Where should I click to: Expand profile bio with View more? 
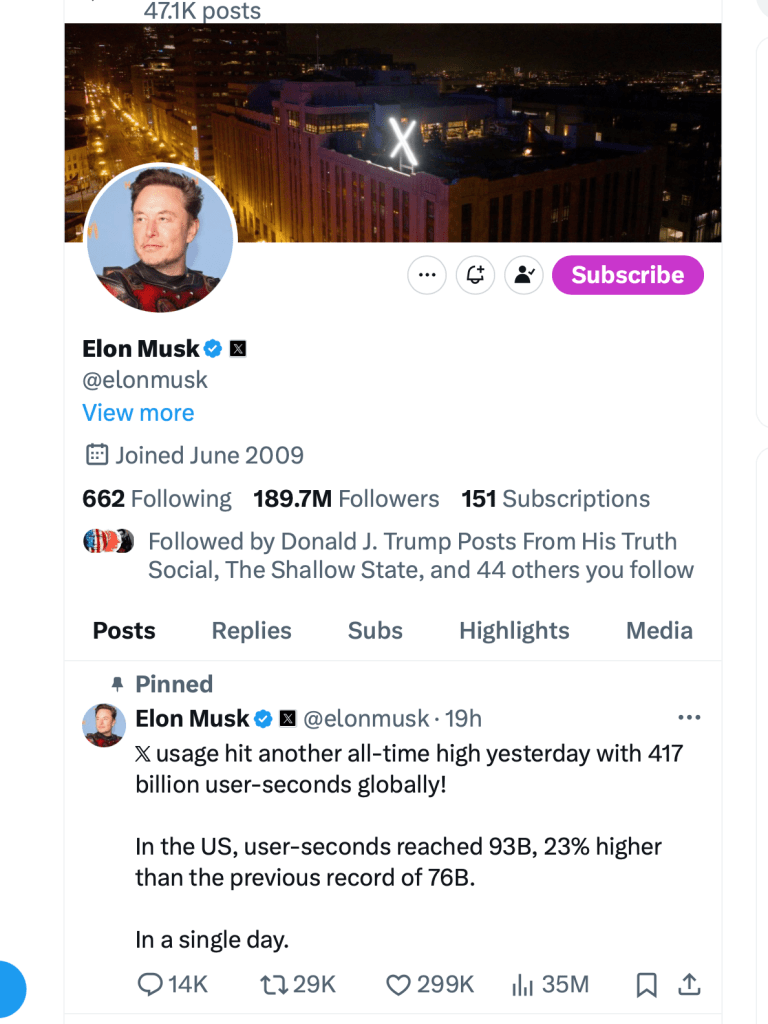(138, 413)
